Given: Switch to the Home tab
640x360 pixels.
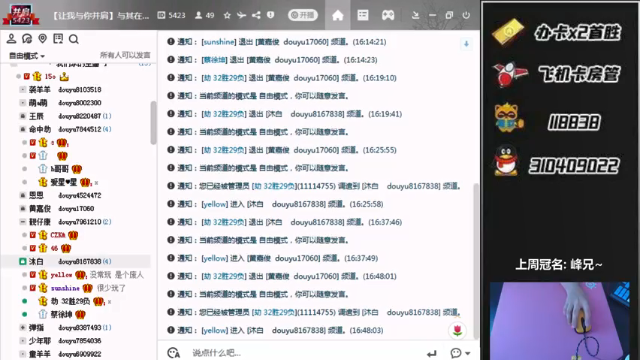Looking at the screenshot, I should [x=338, y=16].
